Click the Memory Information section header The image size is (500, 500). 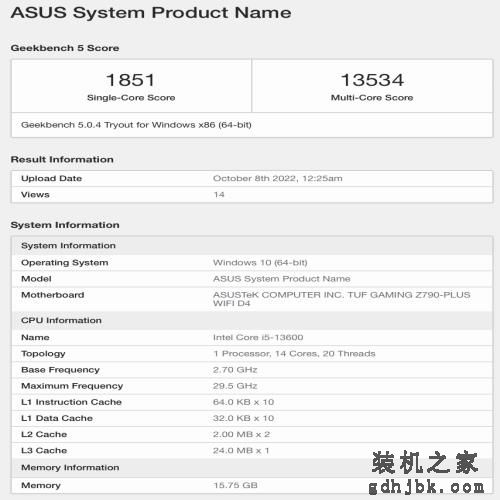(252, 468)
